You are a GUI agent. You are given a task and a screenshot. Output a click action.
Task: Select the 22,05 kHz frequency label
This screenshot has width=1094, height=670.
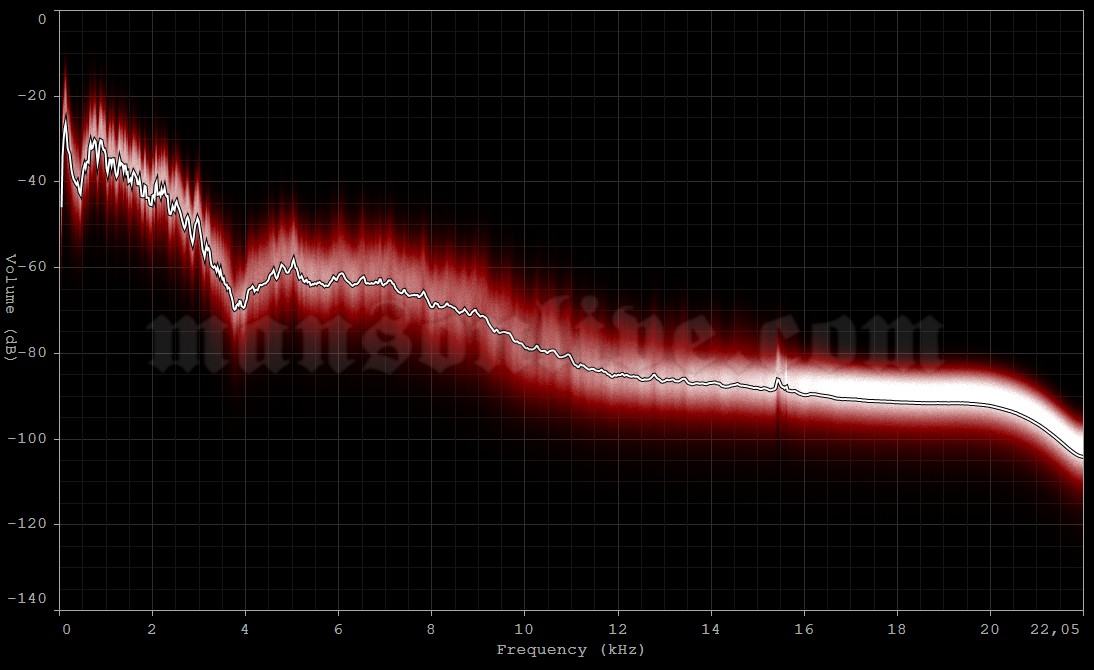click(x=1057, y=629)
